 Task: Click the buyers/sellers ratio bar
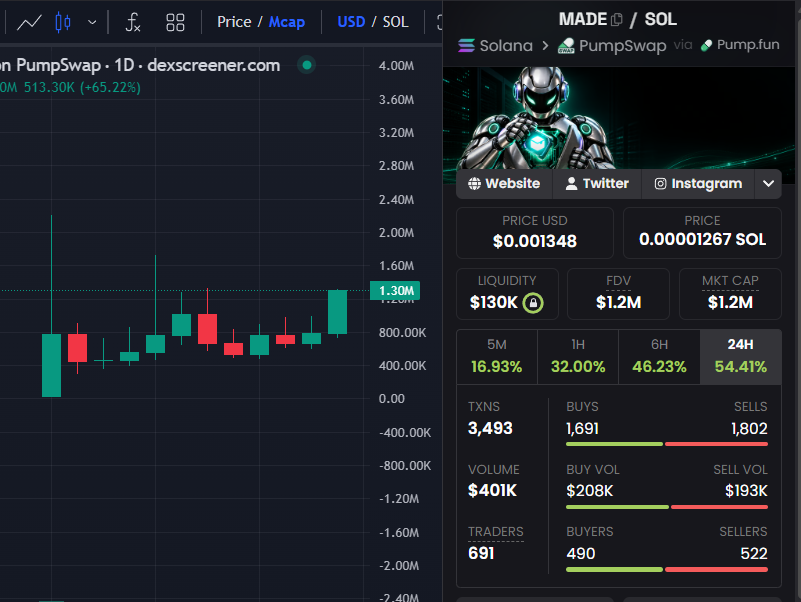click(x=667, y=569)
